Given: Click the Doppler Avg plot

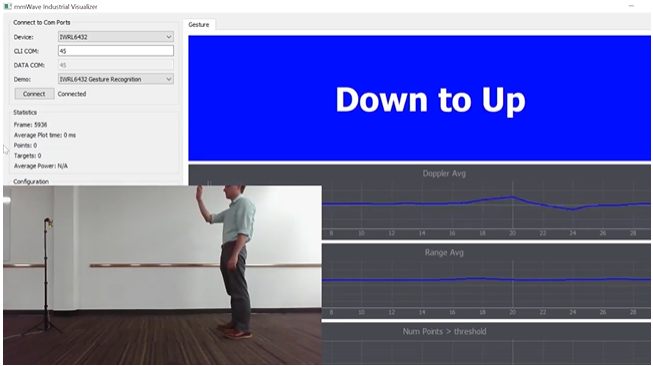Looking at the screenshot, I should 486,202.
